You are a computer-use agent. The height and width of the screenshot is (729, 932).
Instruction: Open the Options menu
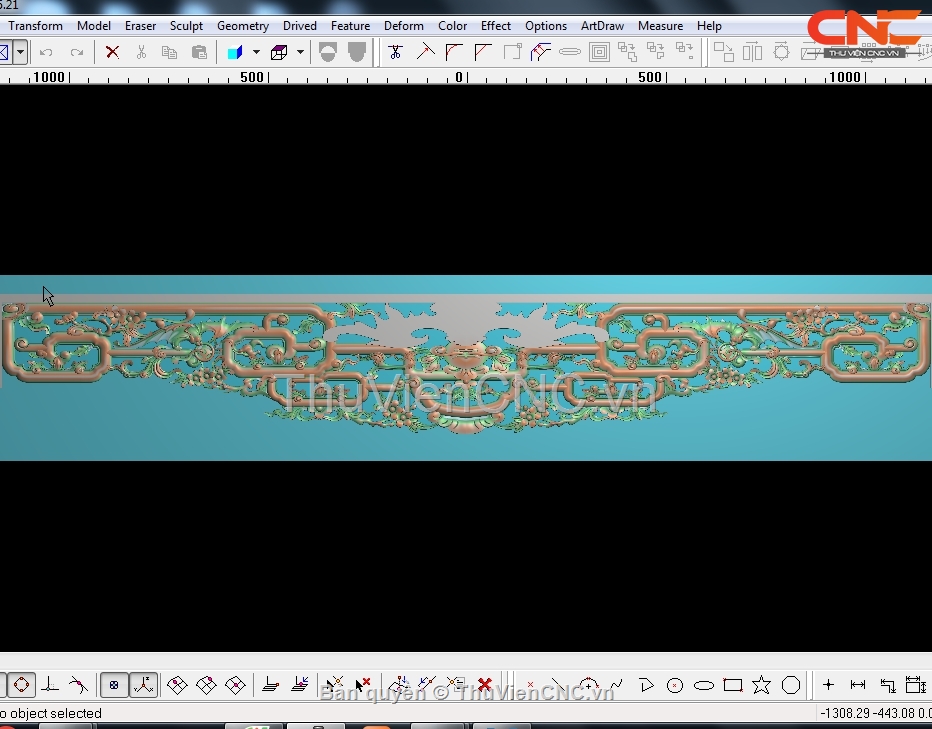click(x=546, y=26)
